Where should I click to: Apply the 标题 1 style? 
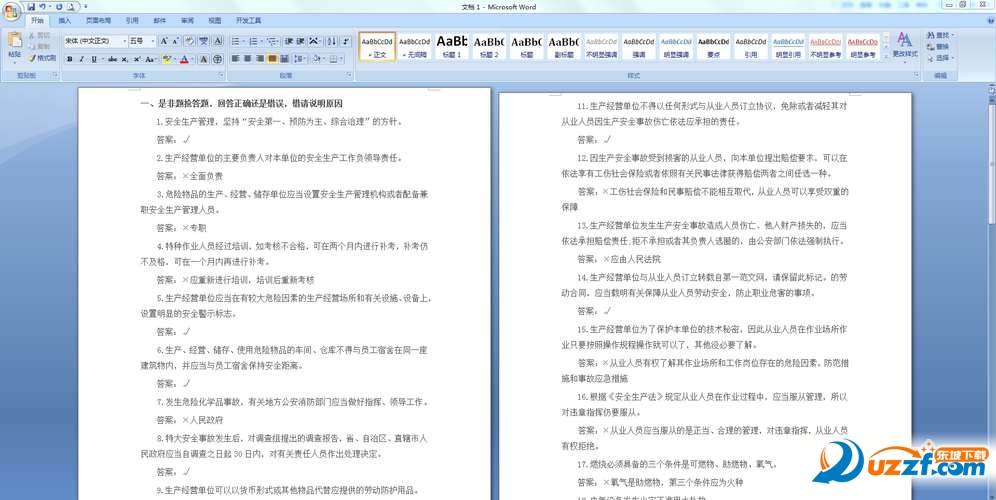pyautogui.click(x=452, y=46)
